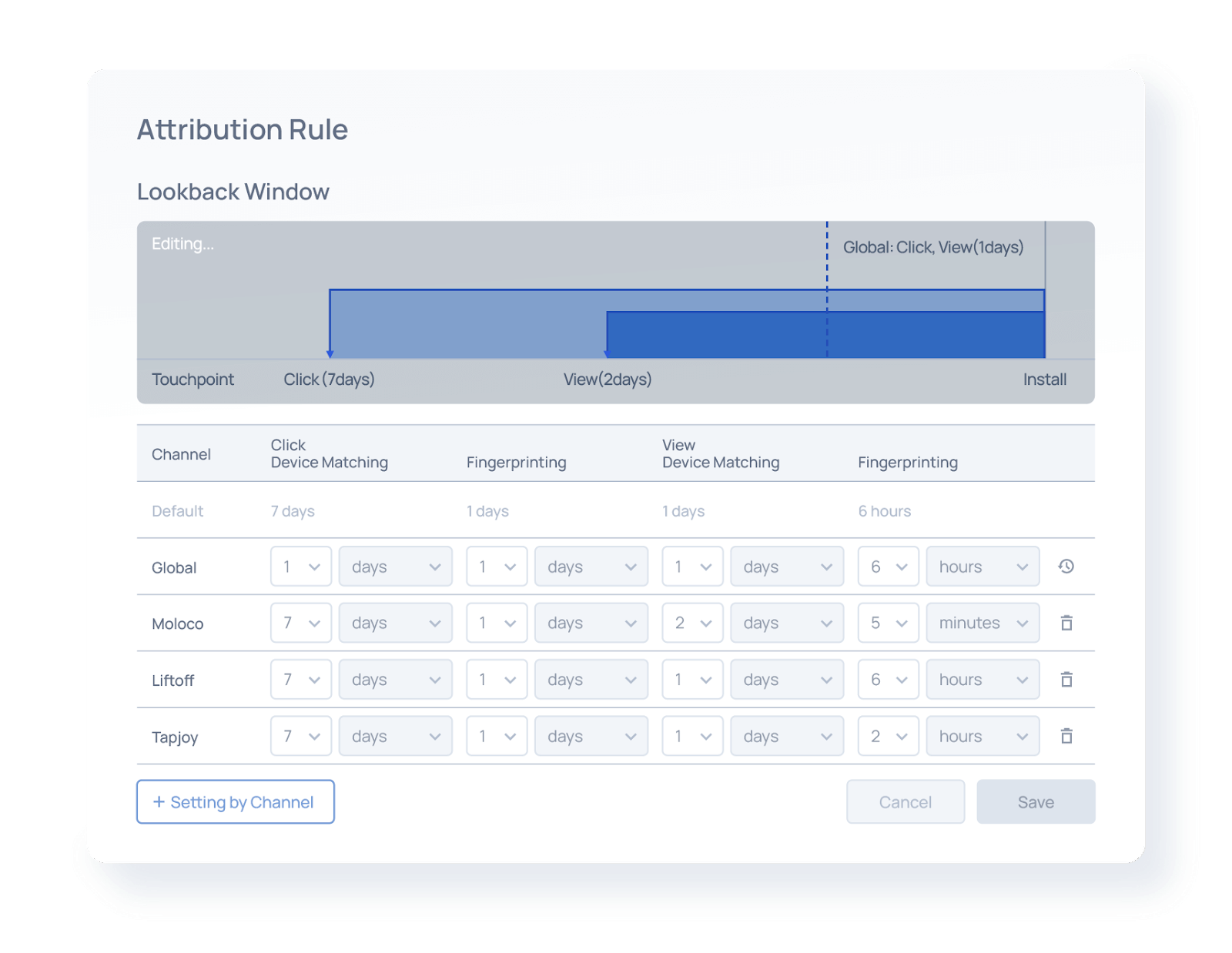Save the attribution rule settings
This screenshot has width=1232, height=953.
tap(1036, 802)
